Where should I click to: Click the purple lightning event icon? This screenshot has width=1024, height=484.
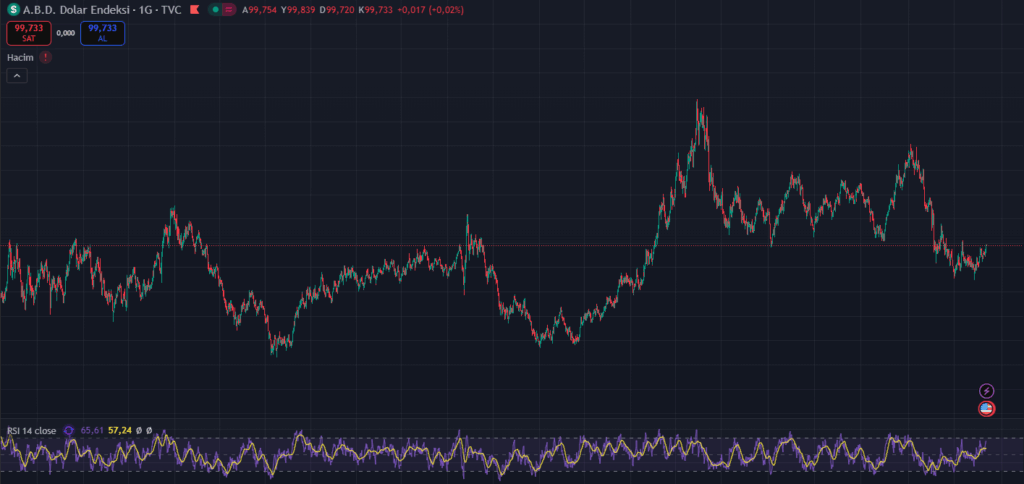tap(986, 390)
